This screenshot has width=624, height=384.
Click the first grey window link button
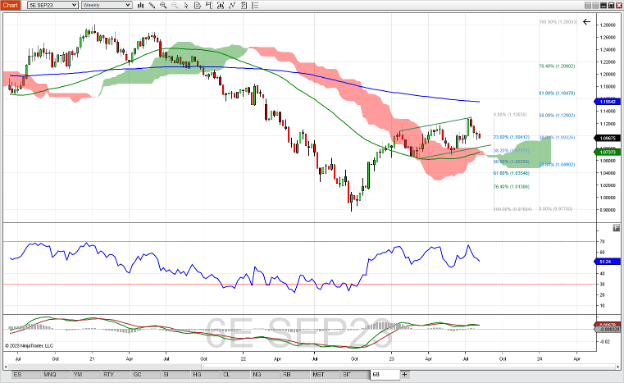tap(588, 5)
